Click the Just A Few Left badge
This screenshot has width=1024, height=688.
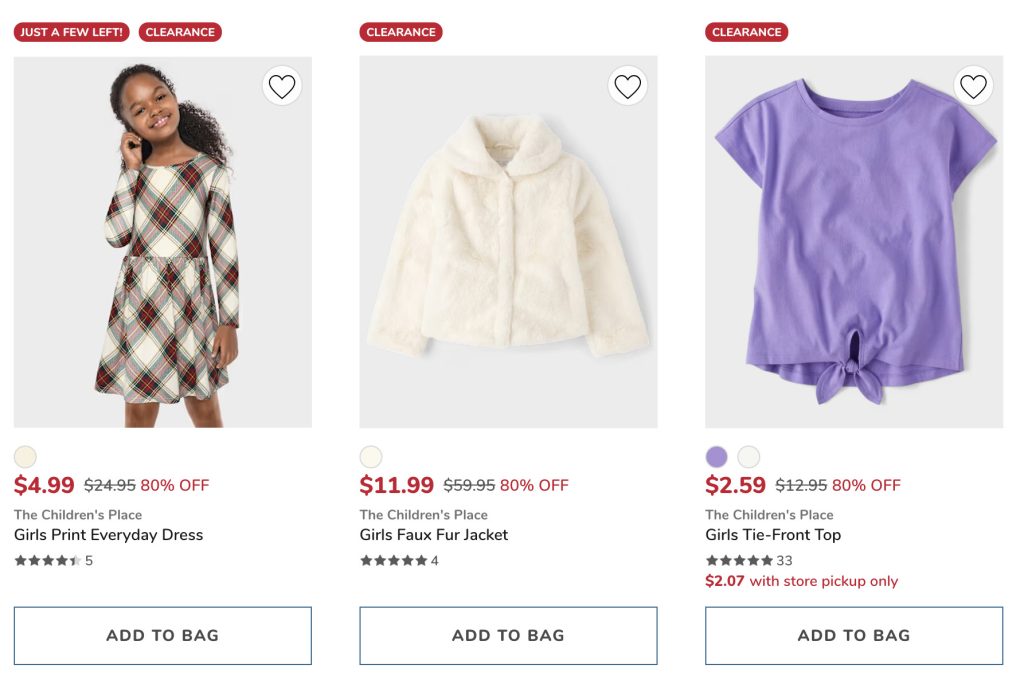[72, 32]
